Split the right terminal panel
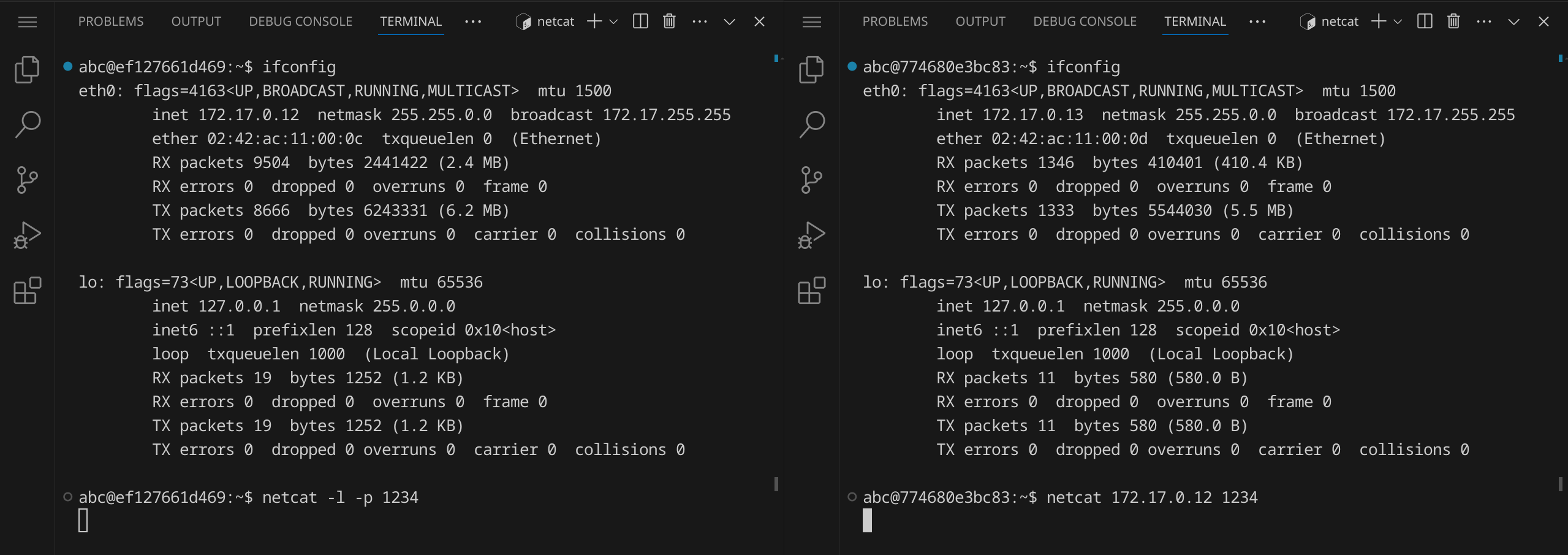The width and height of the screenshot is (1568, 555). click(1425, 21)
